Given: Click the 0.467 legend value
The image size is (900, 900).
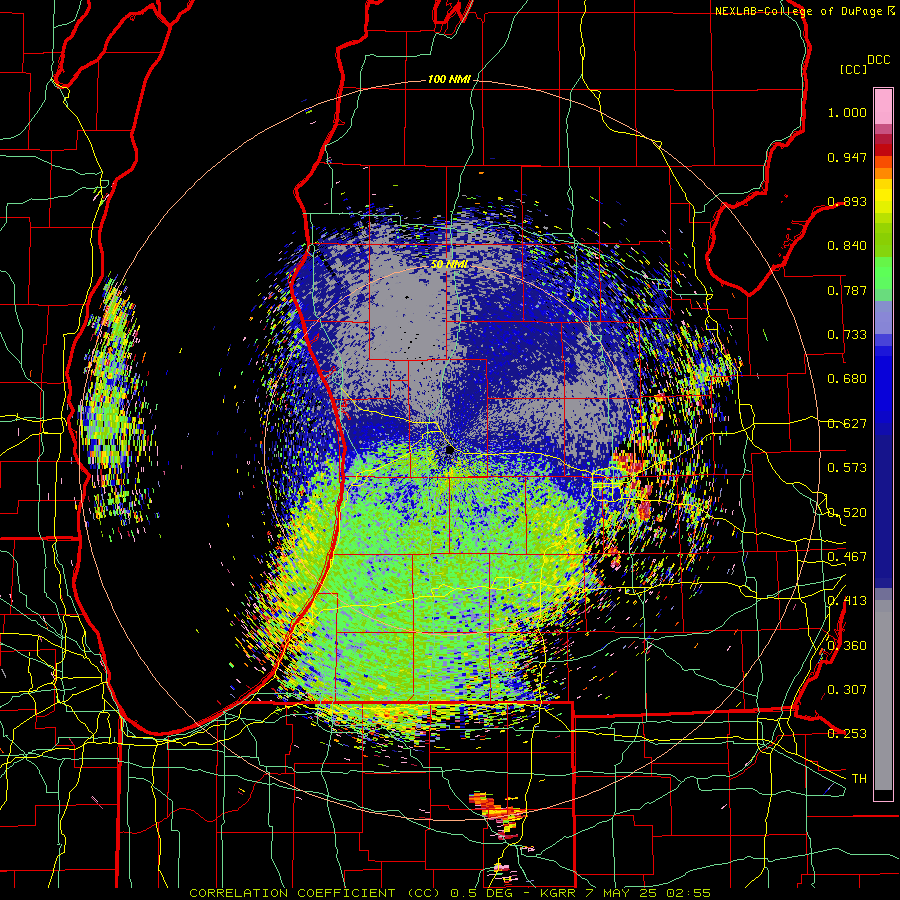Looking at the screenshot, I should pos(847,557).
